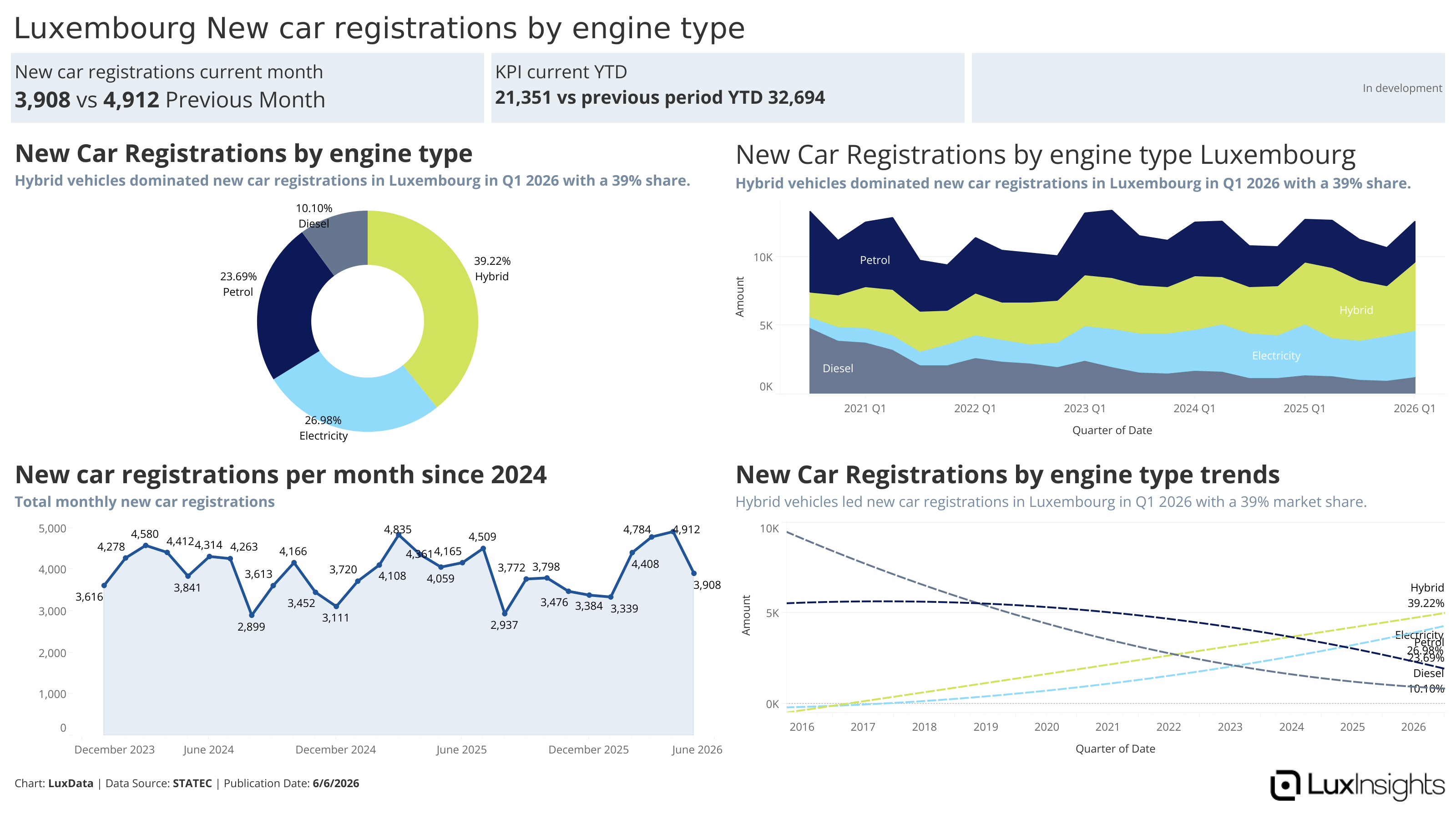
Task: Click the 'Chart: LuxData' footer text
Action: (x=54, y=784)
